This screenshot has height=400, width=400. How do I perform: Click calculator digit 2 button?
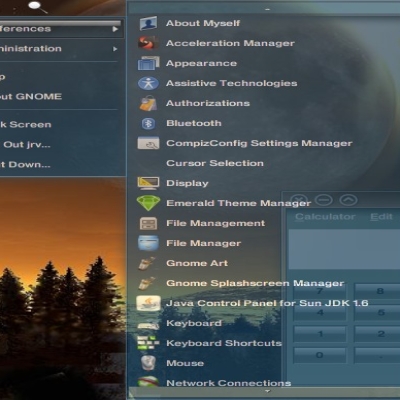[x=377, y=334]
